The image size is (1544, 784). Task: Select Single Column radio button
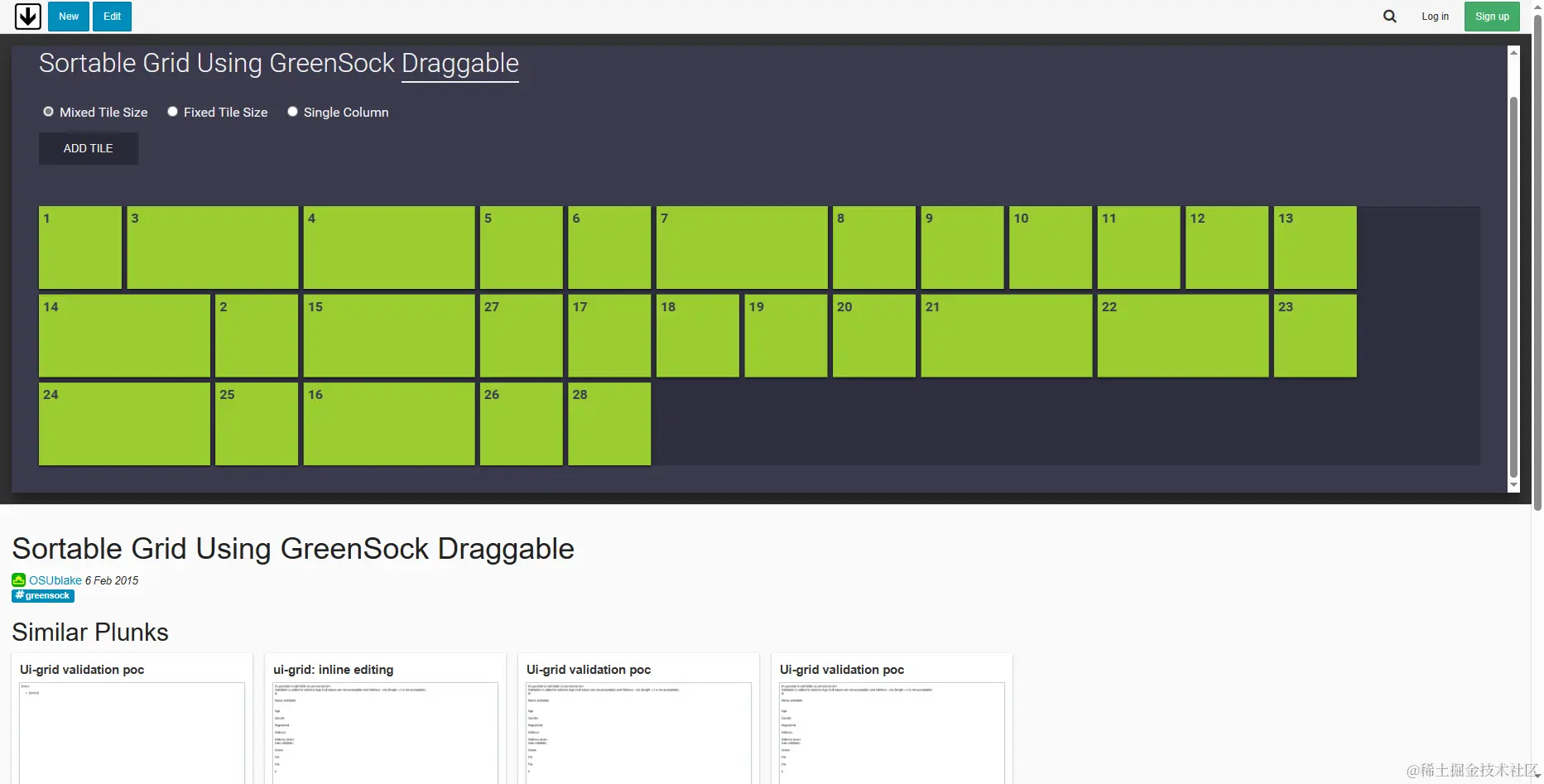tap(292, 112)
